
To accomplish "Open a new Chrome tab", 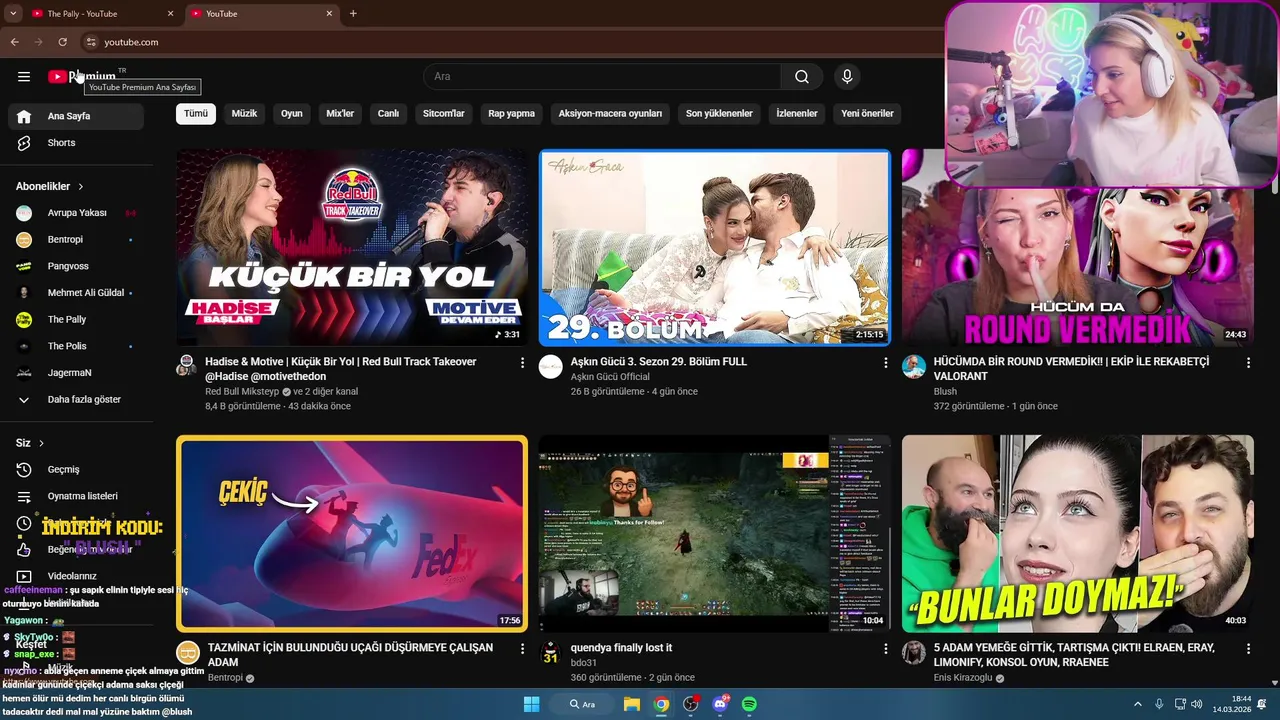I will click(353, 14).
